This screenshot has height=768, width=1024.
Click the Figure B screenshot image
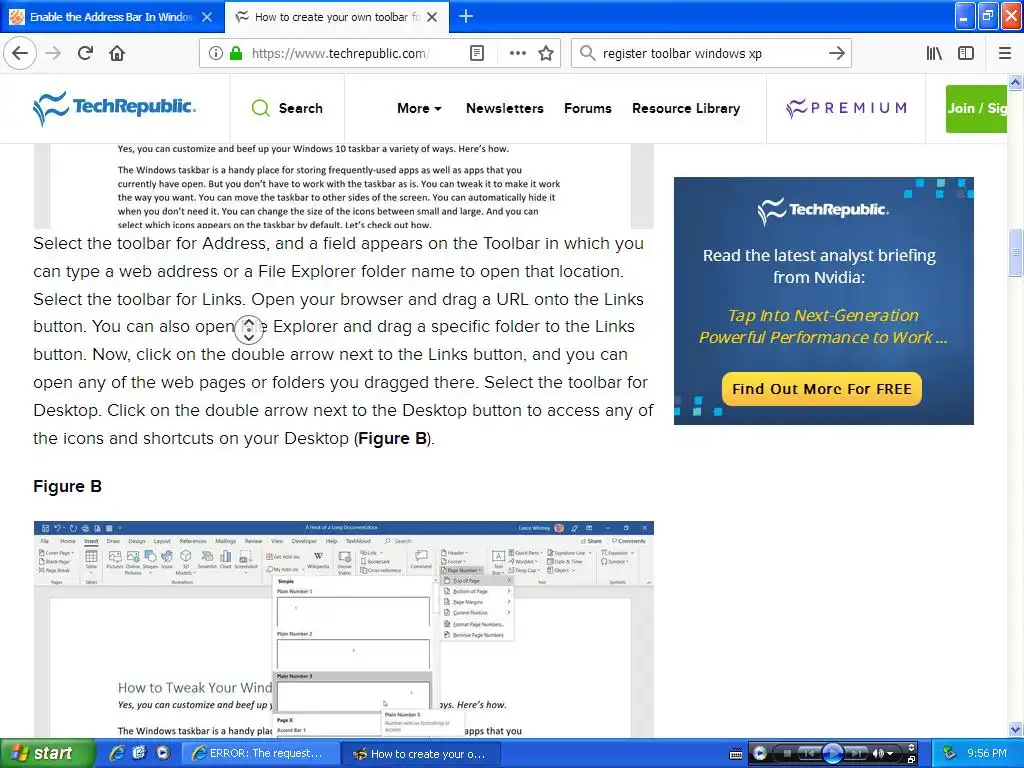coord(344,630)
